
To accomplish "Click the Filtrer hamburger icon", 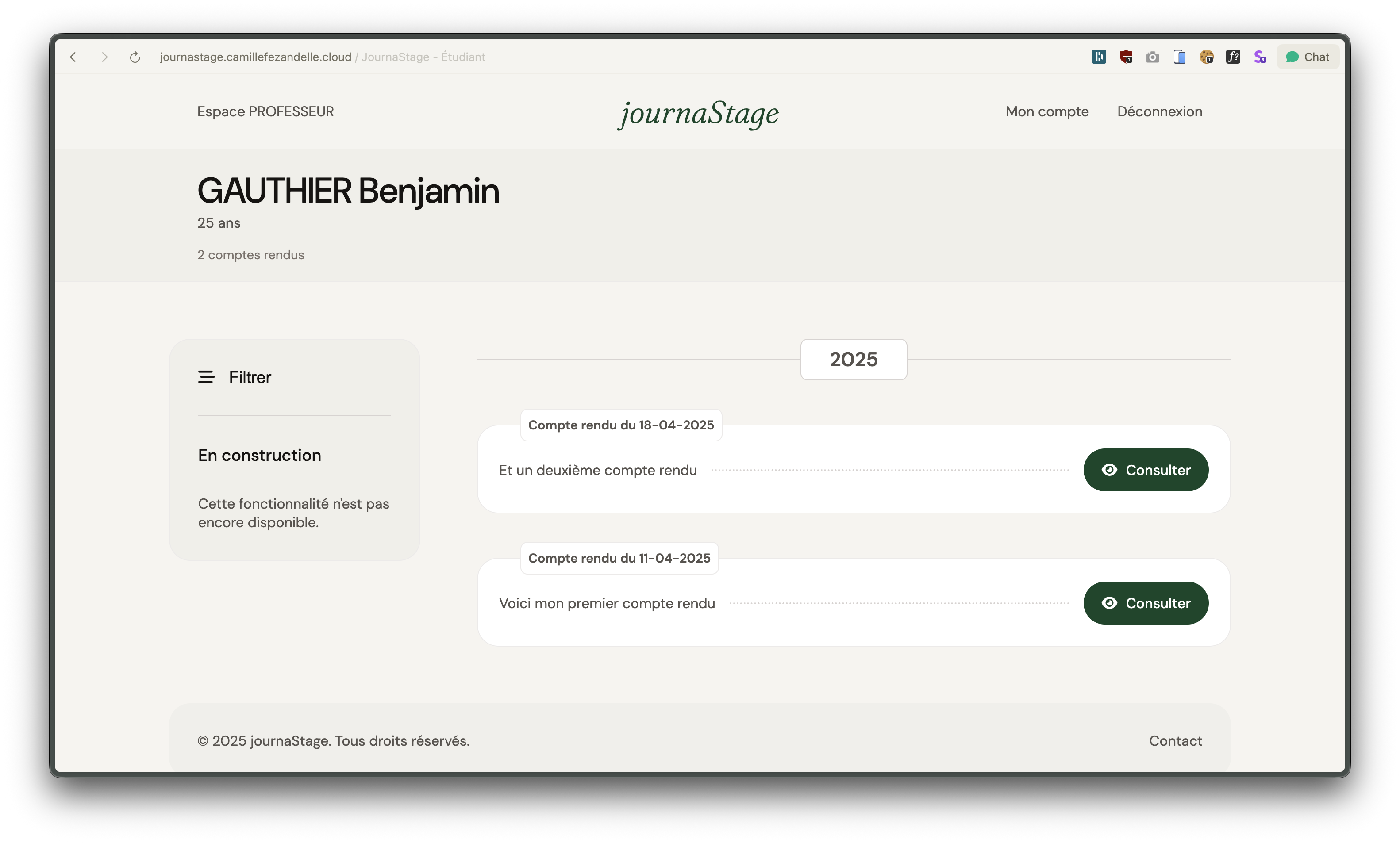I will click(206, 377).
